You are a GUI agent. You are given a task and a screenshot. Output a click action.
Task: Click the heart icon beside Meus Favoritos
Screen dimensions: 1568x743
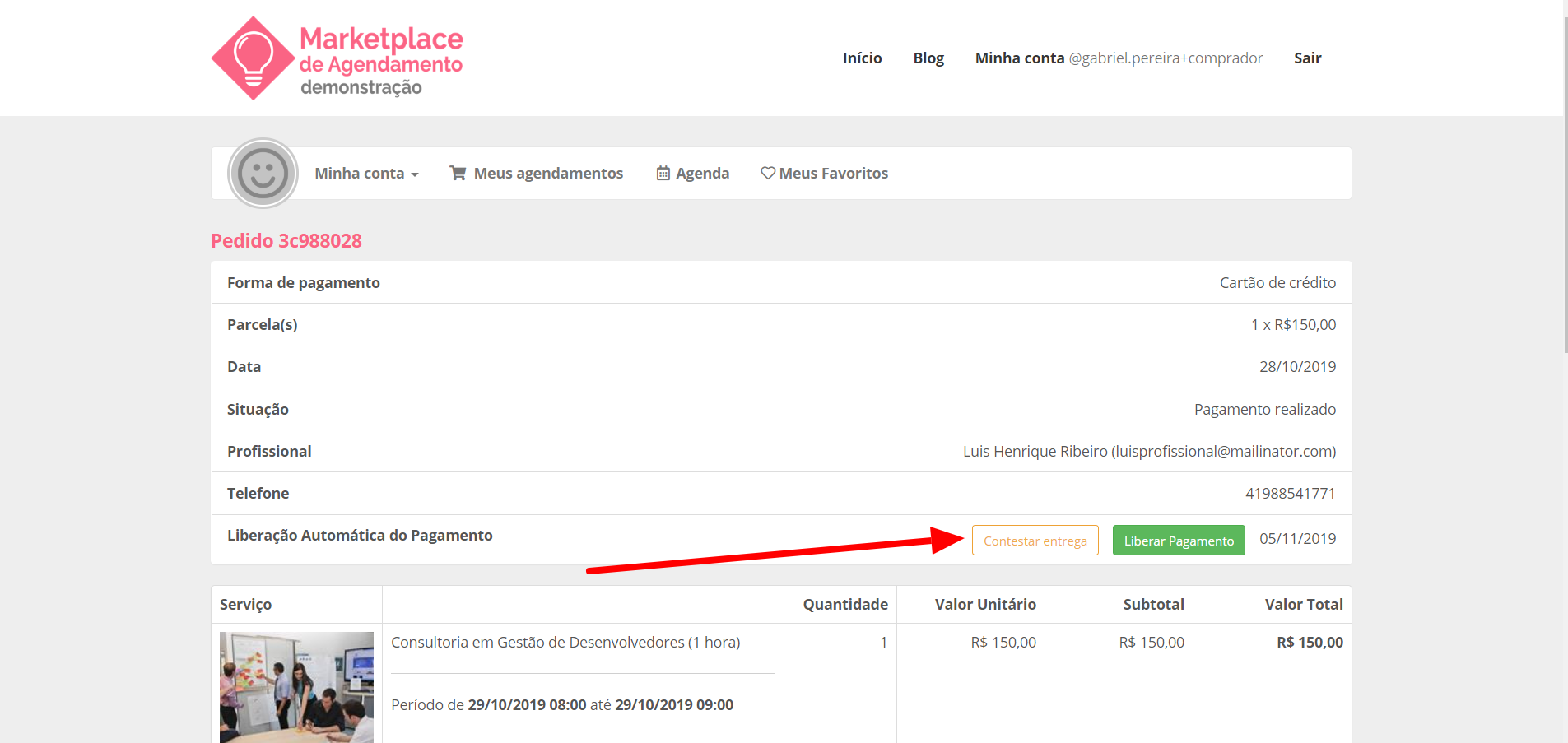[768, 173]
